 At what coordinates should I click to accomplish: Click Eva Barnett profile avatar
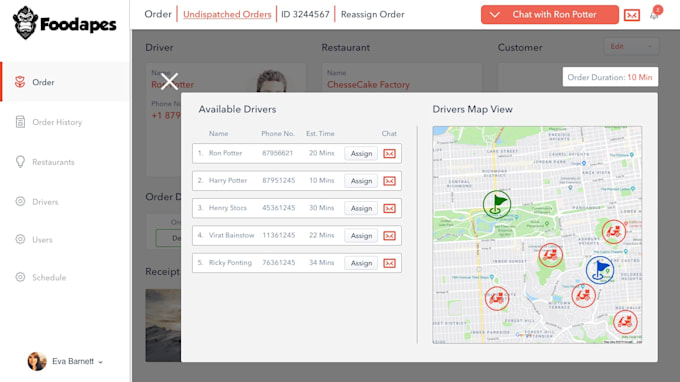tap(37, 361)
